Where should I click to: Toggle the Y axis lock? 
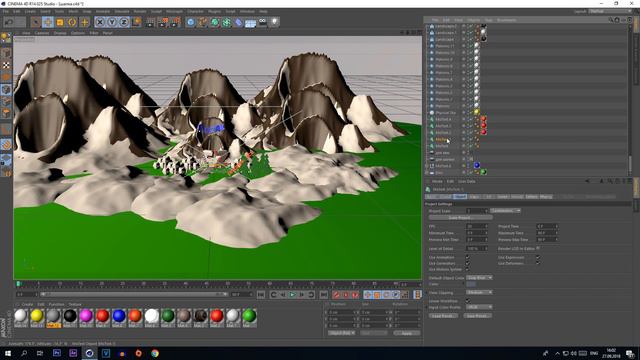tap(112, 22)
